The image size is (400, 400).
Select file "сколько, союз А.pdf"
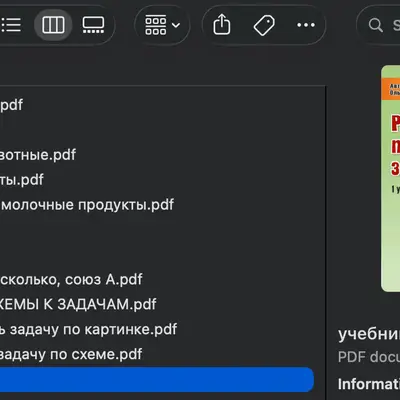click(71, 279)
